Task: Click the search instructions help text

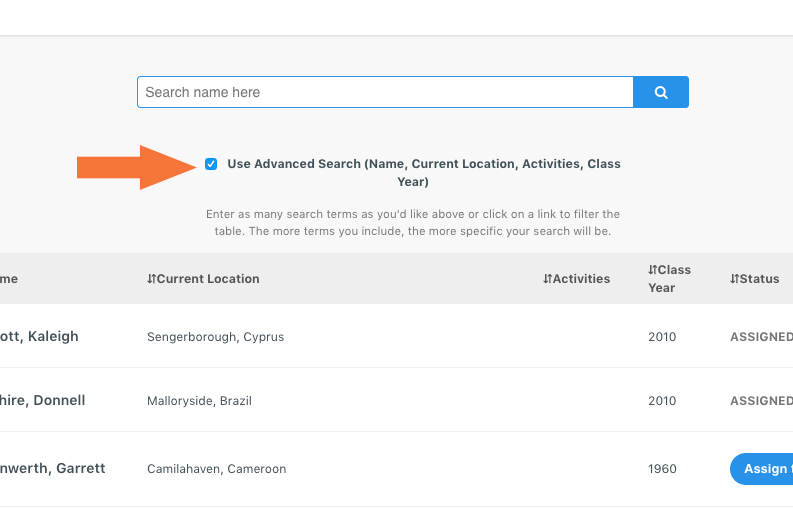Action: point(412,223)
